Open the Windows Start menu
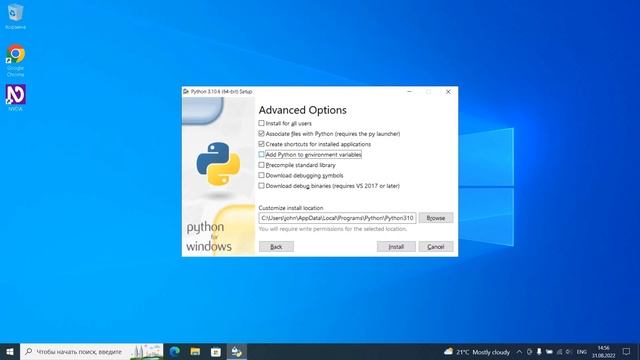The height and width of the screenshot is (360, 640). coord(10,351)
